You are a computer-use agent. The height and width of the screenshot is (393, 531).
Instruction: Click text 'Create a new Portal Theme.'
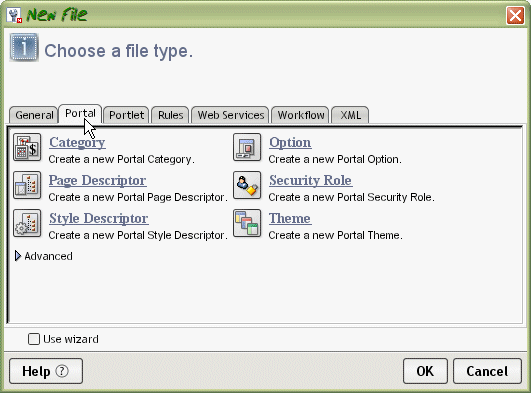(x=336, y=235)
